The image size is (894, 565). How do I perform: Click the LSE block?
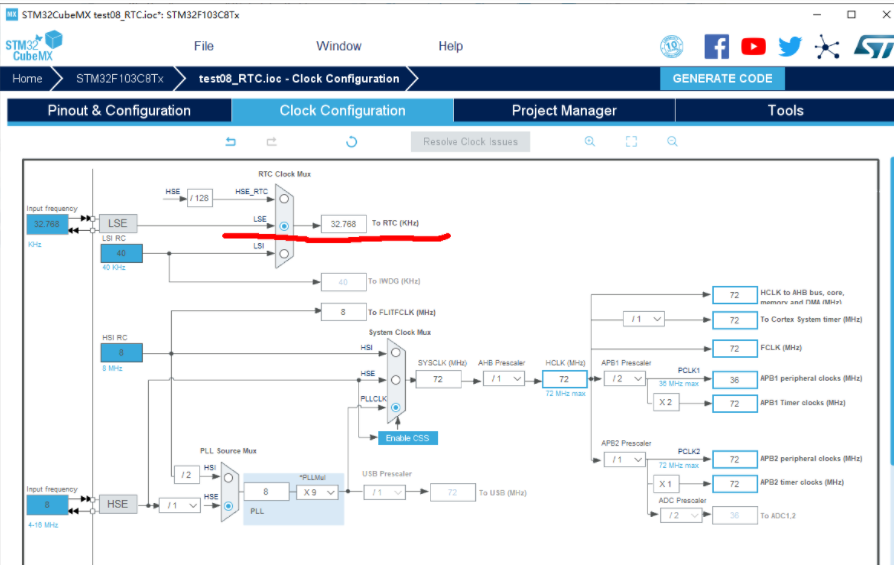[118, 223]
